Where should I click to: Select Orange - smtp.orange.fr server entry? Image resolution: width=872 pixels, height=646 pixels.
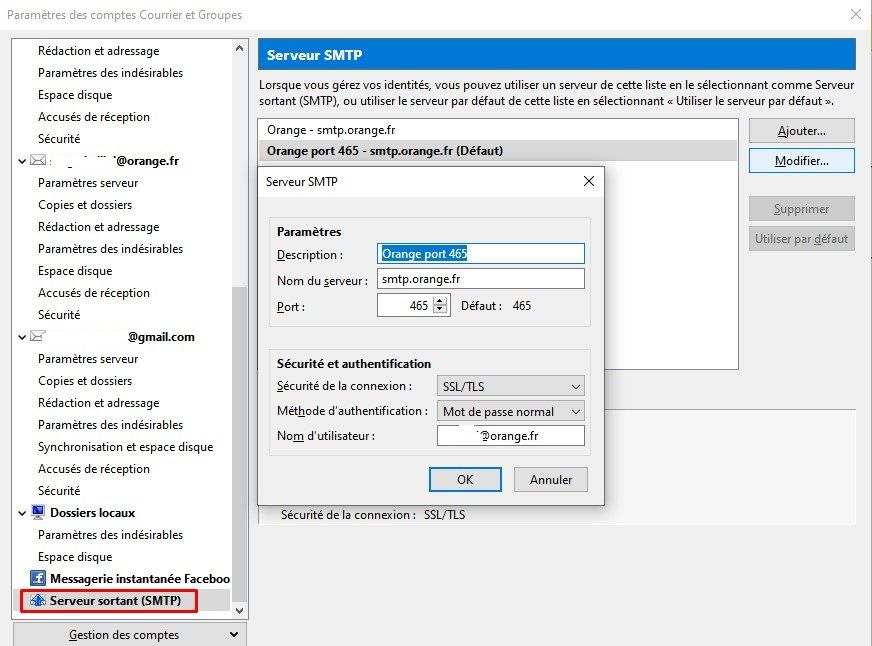[x=498, y=130]
